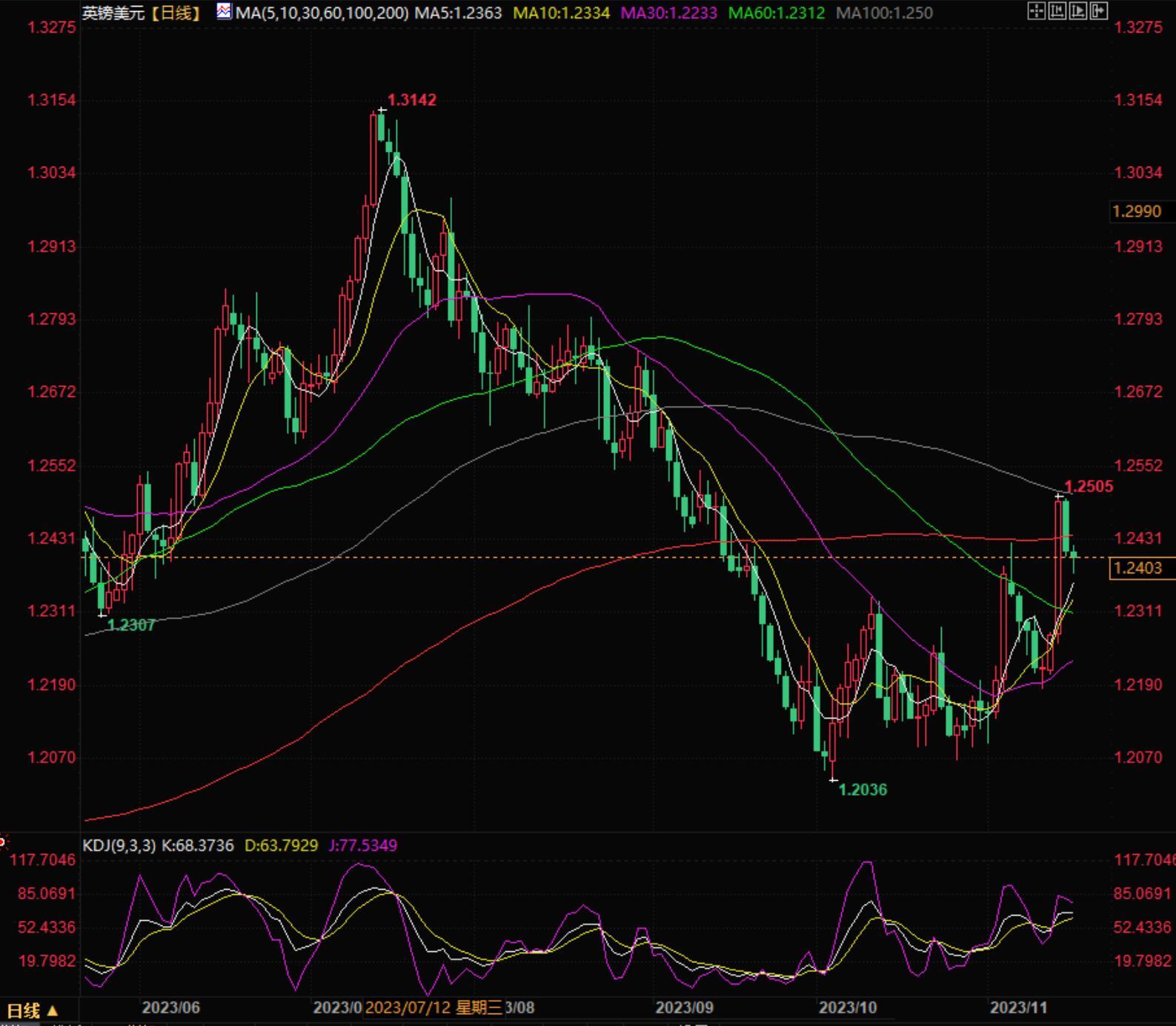Click the red alert icon left of KDJ
Image resolution: width=1176 pixels, height=1026 pixels.
point(3,842)
